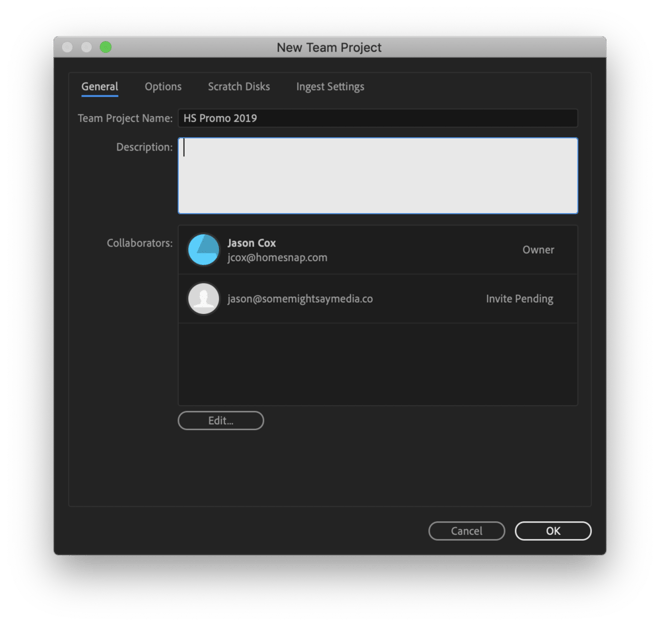
Task: Click the Team Project Name label
Action: (125, 118)
